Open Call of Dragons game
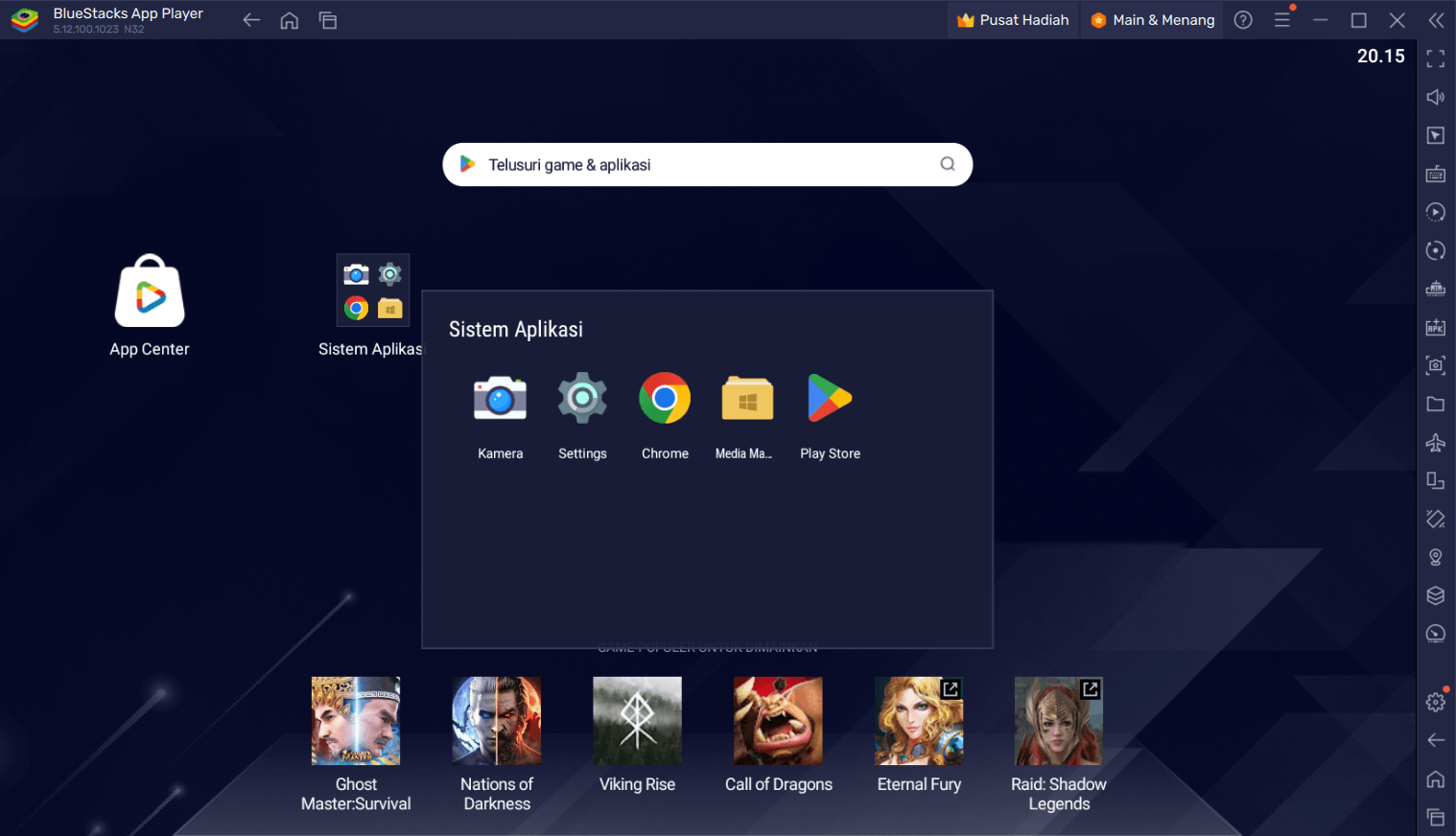Viewport: 1456px width, 836px height. coord(778,721)
